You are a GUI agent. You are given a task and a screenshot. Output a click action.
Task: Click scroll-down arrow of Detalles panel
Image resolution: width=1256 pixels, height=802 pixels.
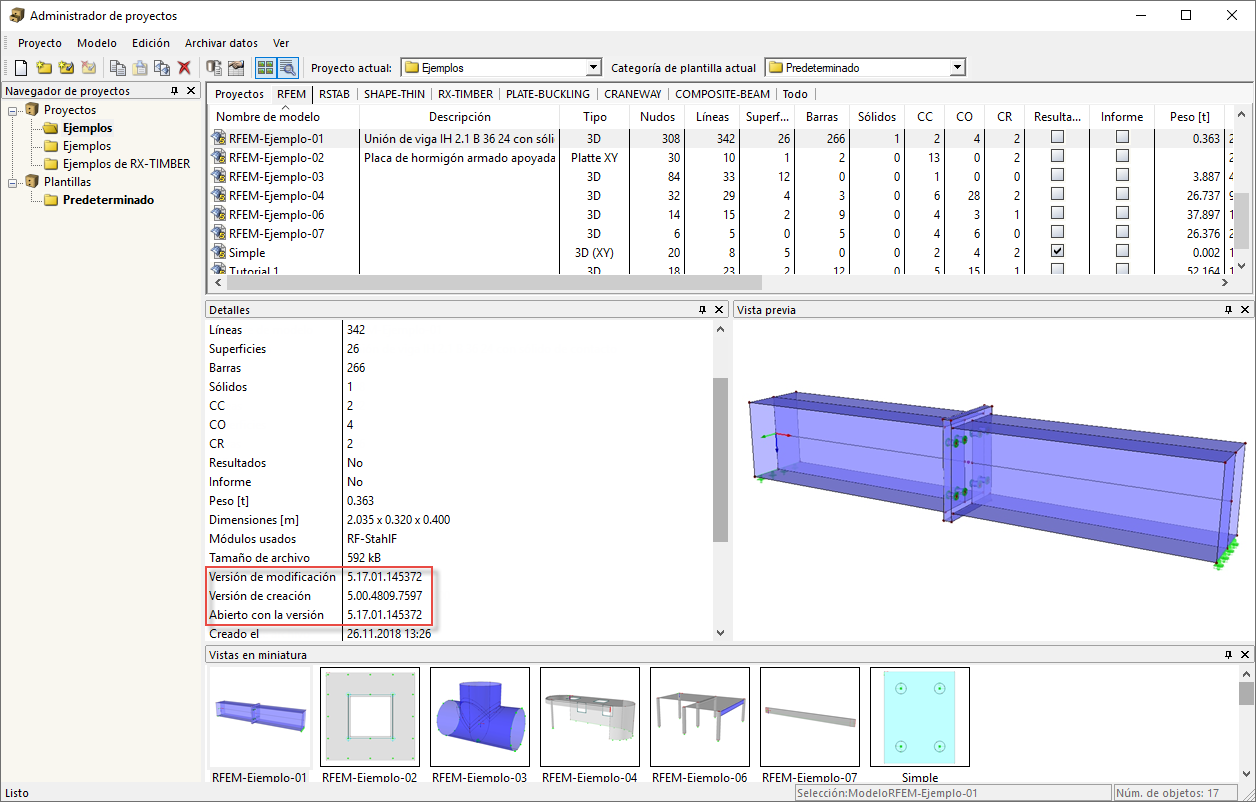pos(720,633)
